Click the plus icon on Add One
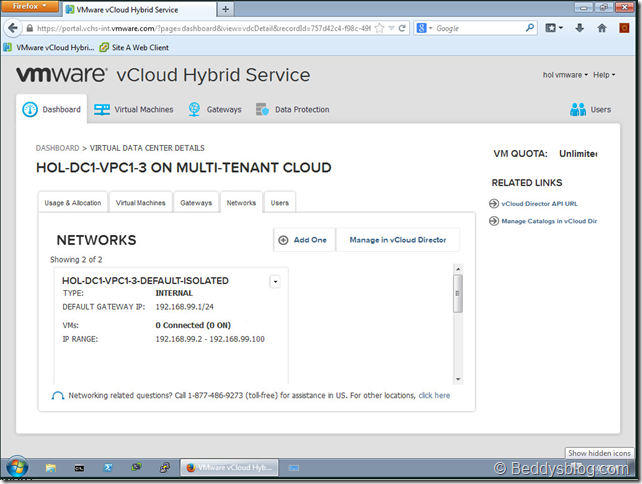 pyautogui.click(x=283, y=240)
